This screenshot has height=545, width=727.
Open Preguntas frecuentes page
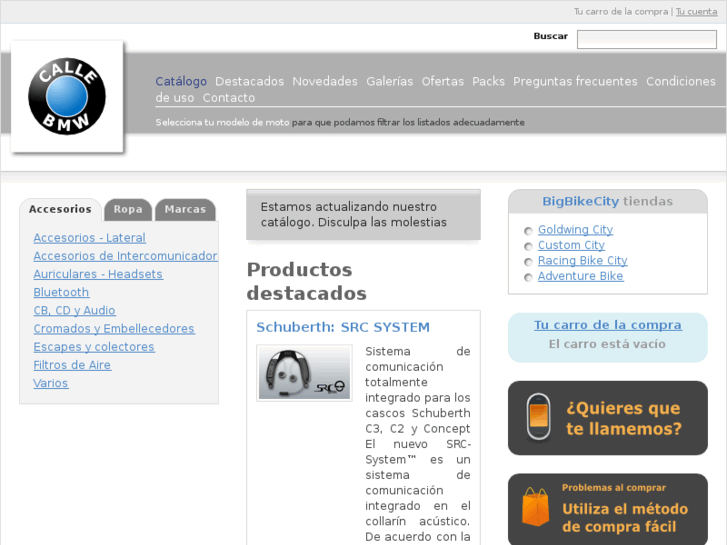click(x=575, y=81)
